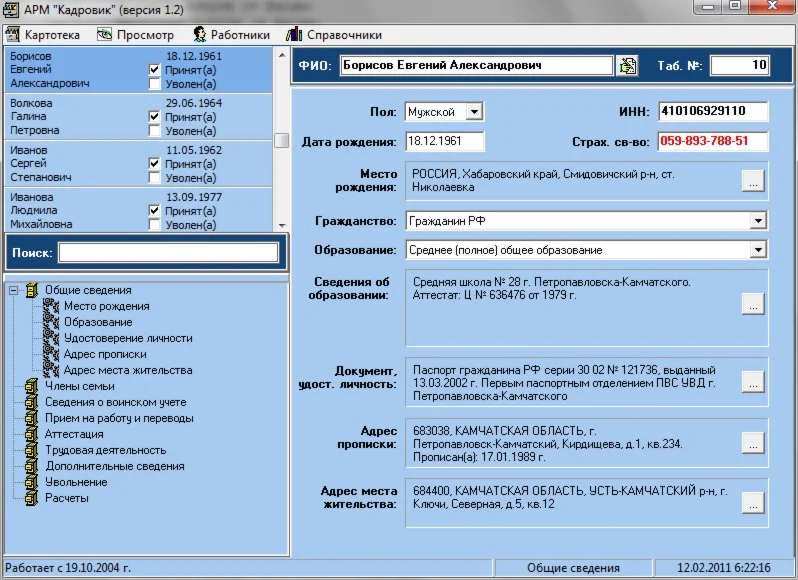
Task: Expand the Гражданство combo box
Action: (758, 221)
